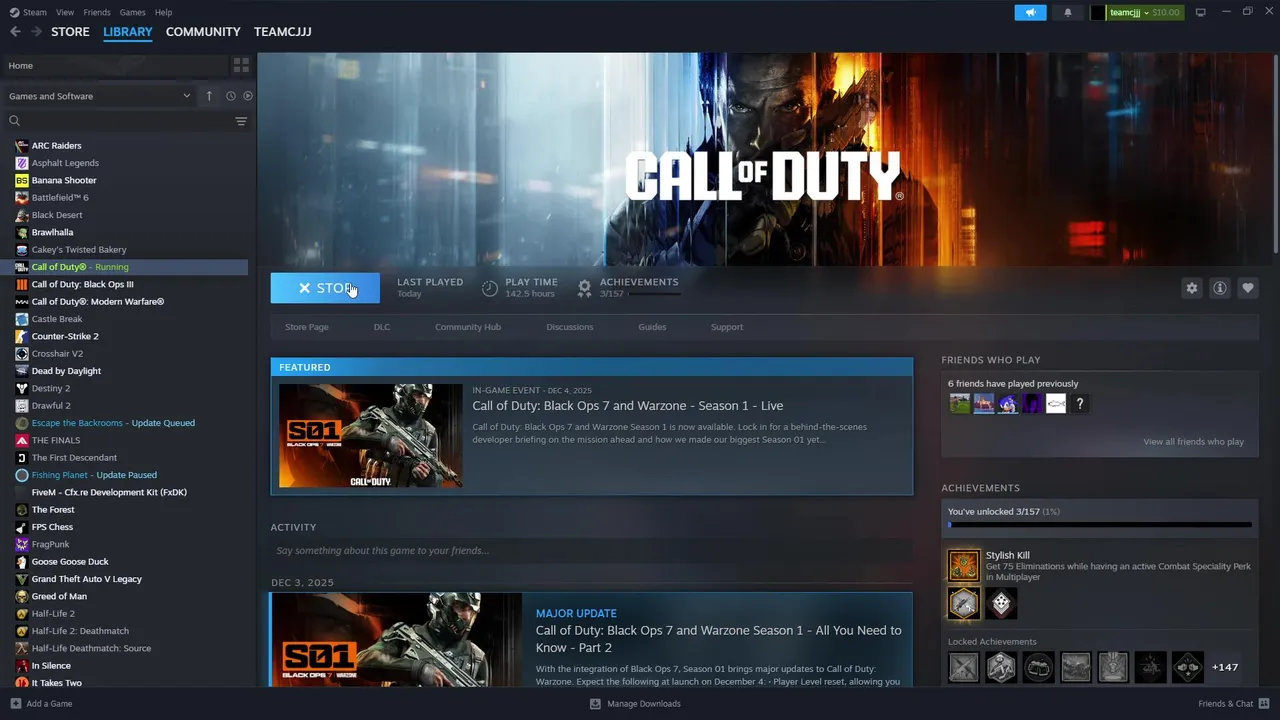Open the DLC link
The height and width of the screenshot is (720, 1280).
point(382,327)
